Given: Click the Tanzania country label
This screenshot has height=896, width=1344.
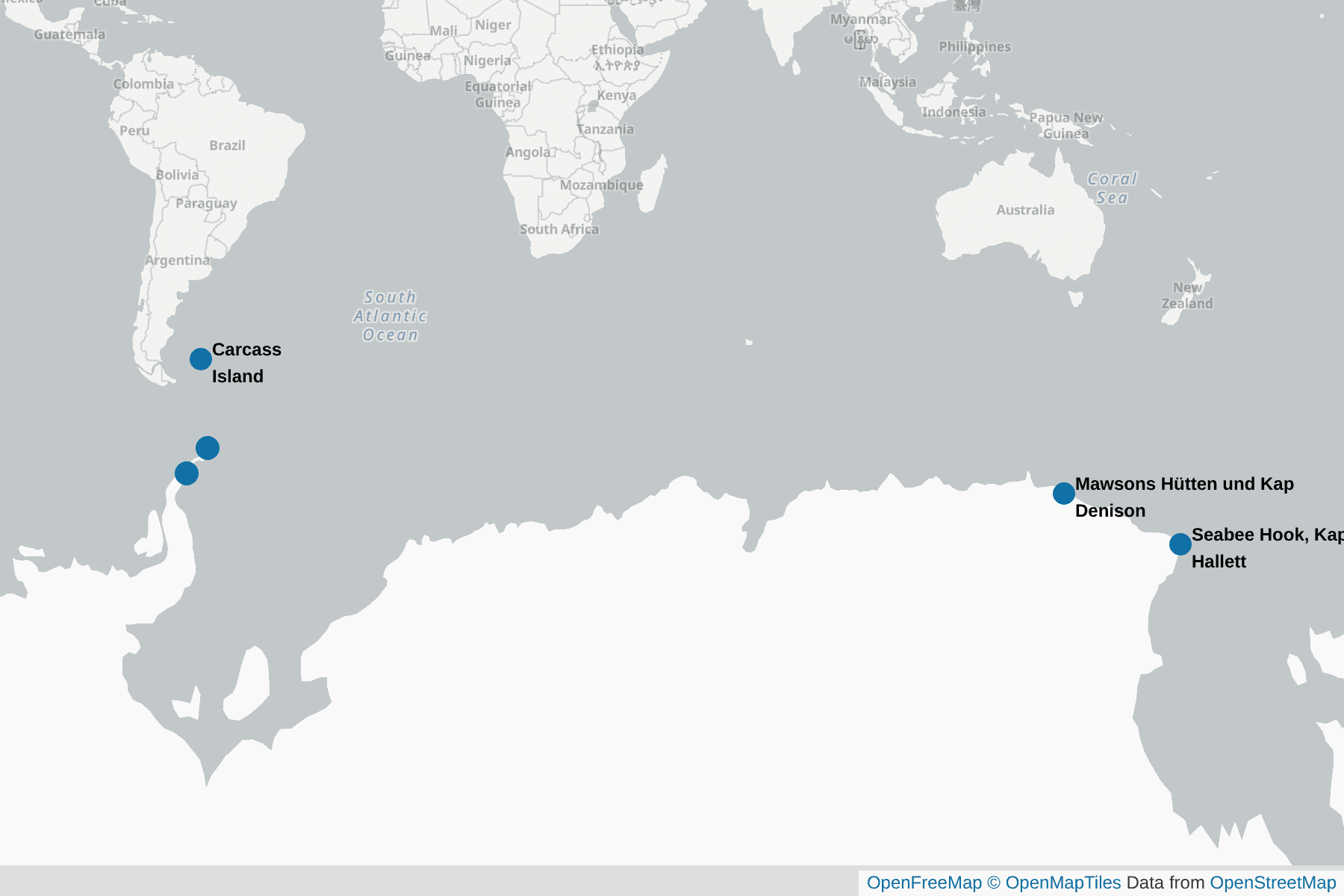Looking at the screenshot, I should pos(605,129).
